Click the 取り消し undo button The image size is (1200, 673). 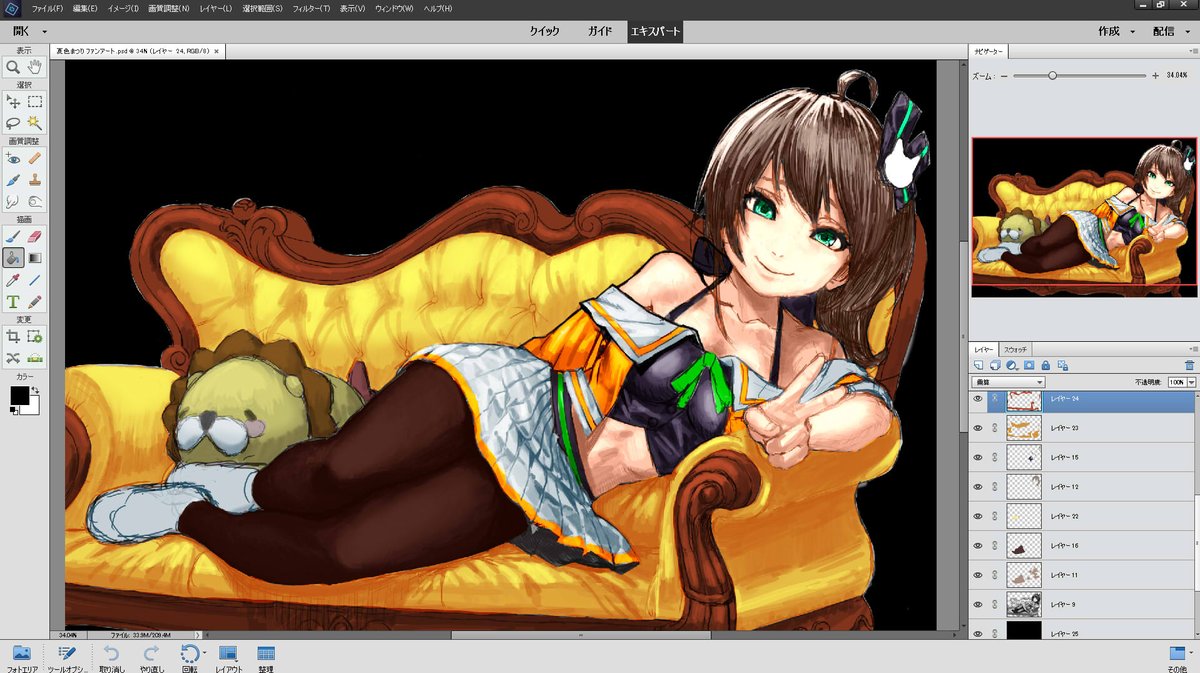(112, 657)
